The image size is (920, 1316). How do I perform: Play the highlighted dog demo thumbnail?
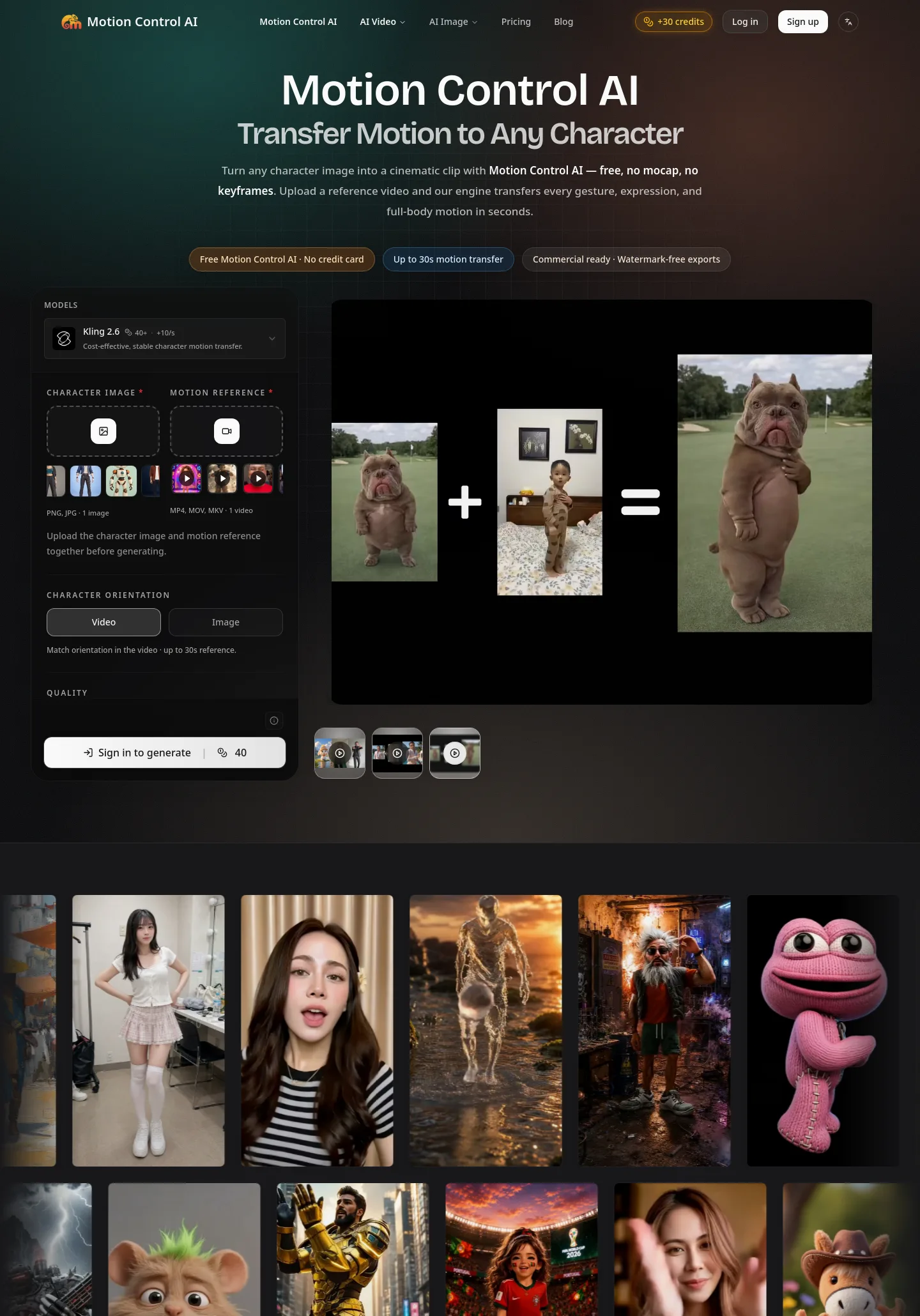[x=455, y=753]
